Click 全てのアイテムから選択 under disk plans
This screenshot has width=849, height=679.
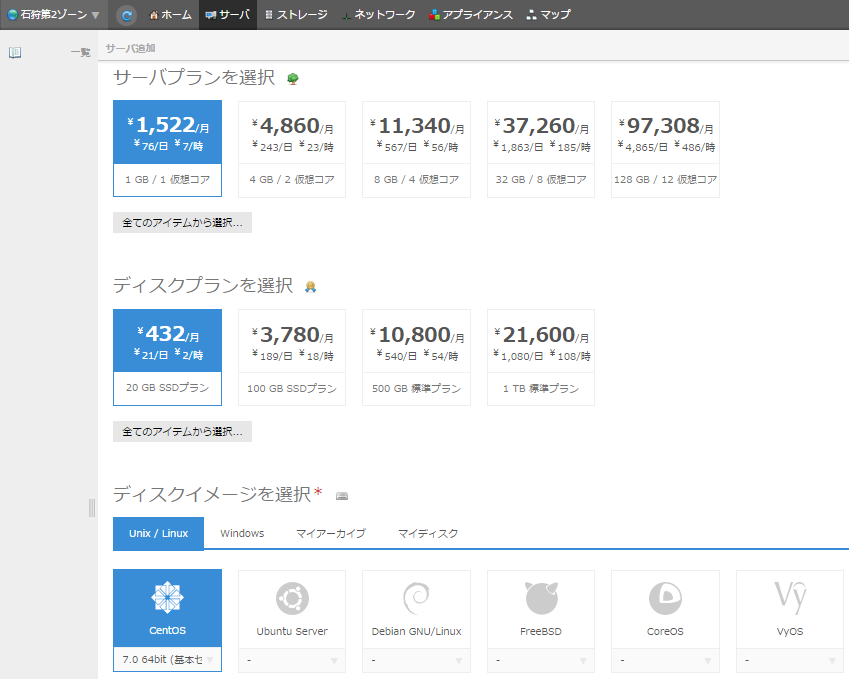tap(182, 432)
